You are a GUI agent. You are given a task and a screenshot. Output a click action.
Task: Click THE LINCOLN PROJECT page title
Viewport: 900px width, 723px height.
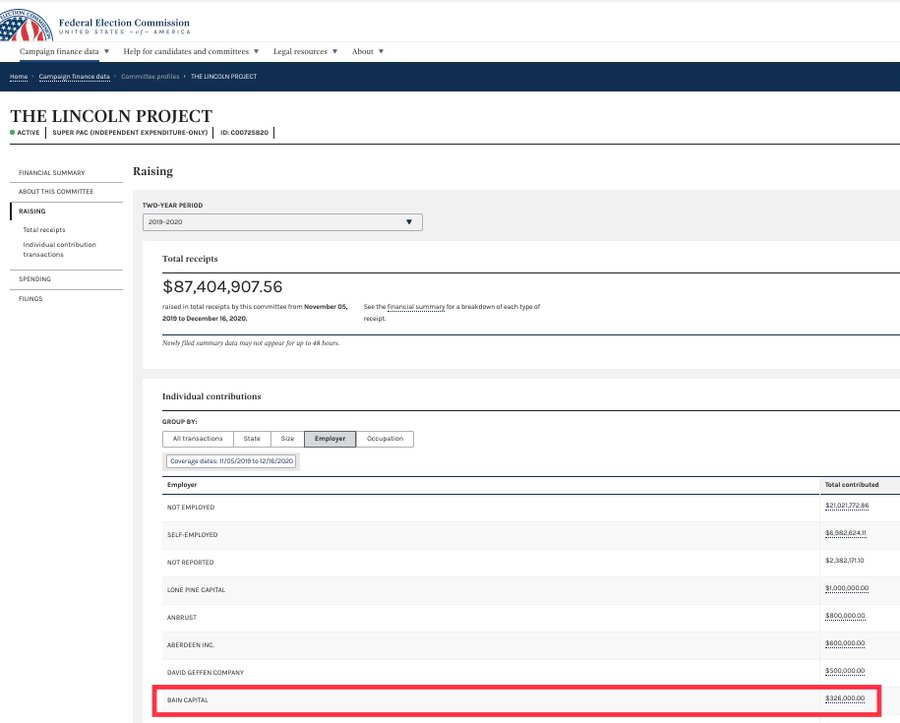pos(111,116)
